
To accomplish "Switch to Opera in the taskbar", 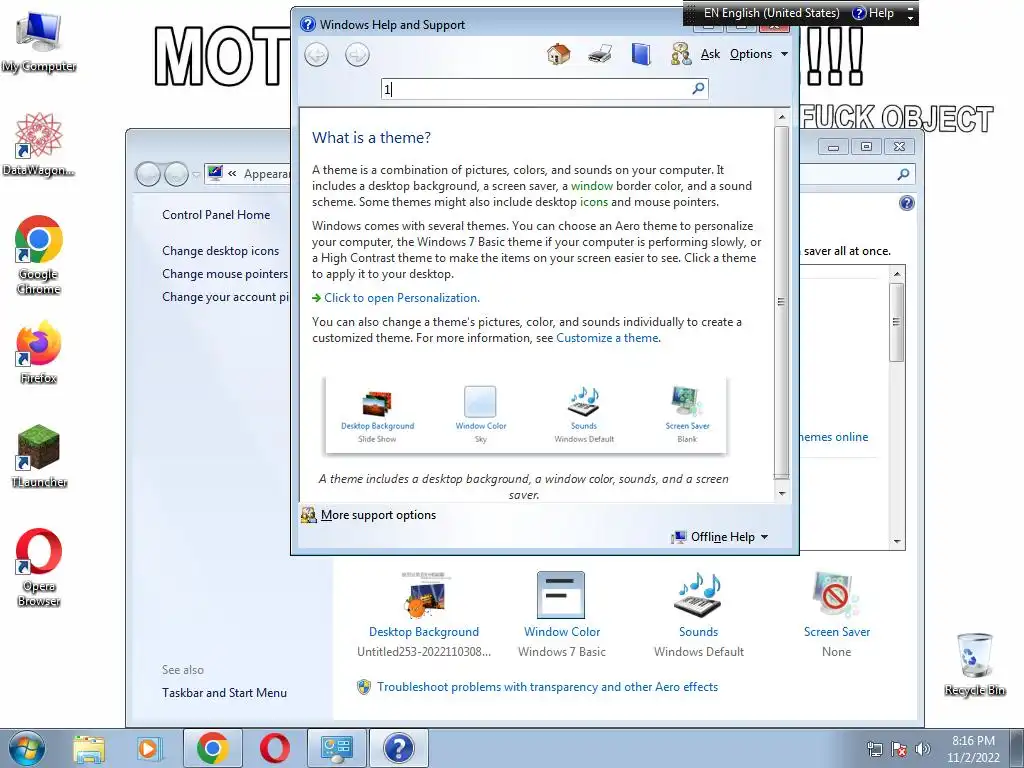I will point(274,748).
